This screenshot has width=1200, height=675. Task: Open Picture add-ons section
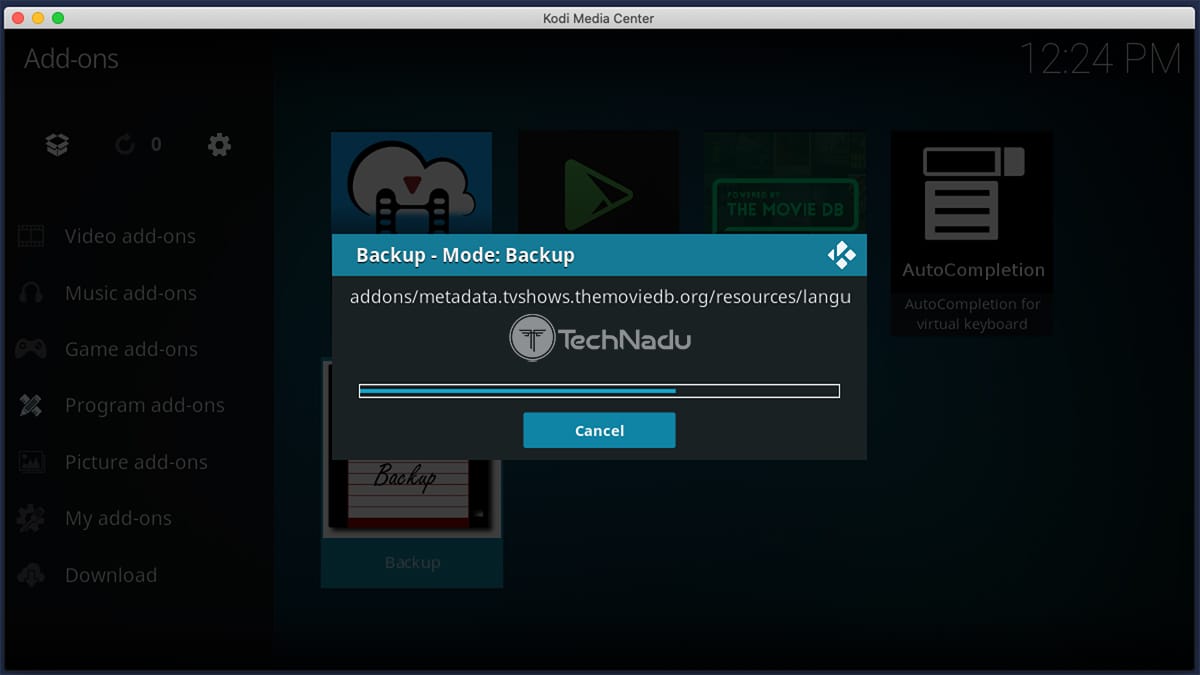[x=136, y=462]
